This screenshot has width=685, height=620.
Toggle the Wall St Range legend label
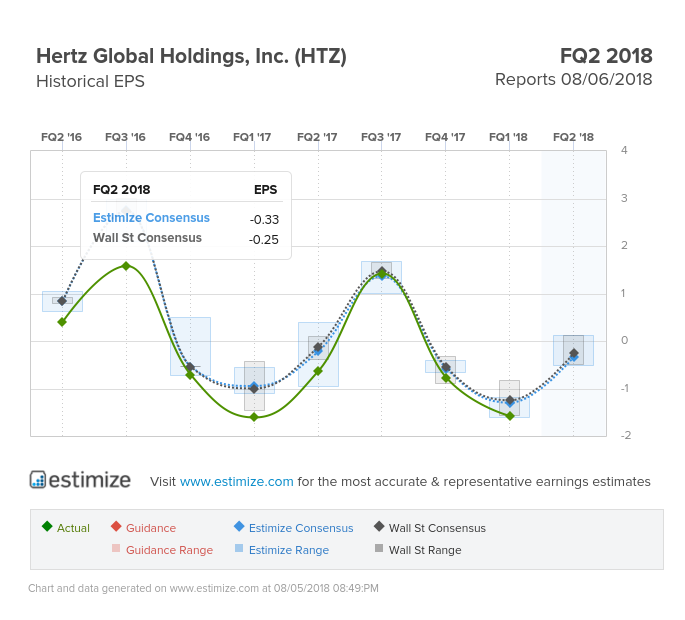[x=425, y=550]
